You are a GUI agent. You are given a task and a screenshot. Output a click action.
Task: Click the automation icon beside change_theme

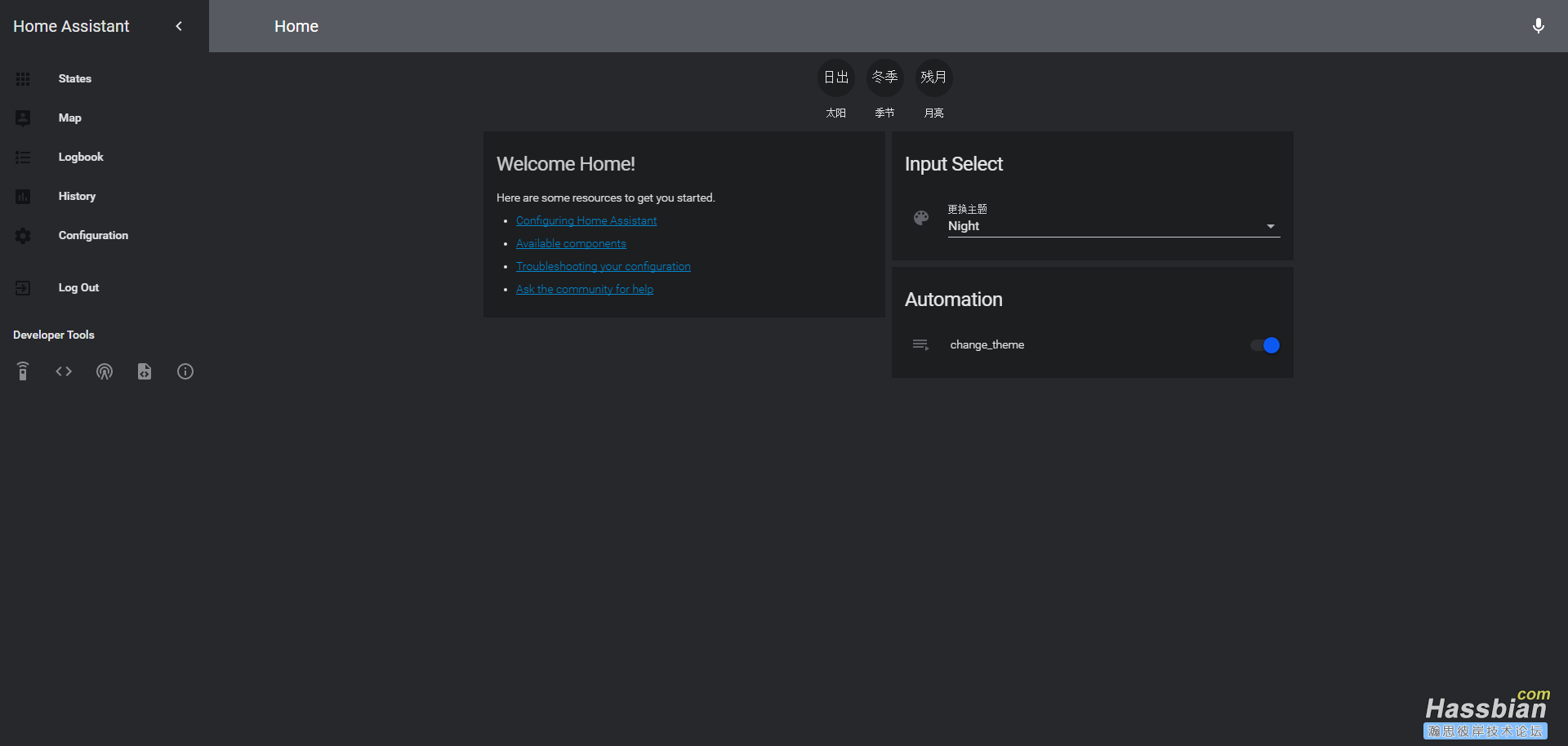pos(921,345)
